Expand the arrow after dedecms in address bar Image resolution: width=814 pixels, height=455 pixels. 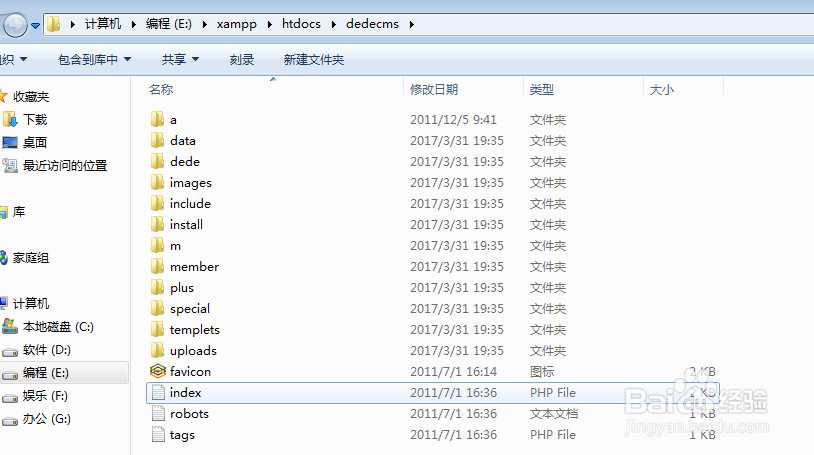coord(412,24)
